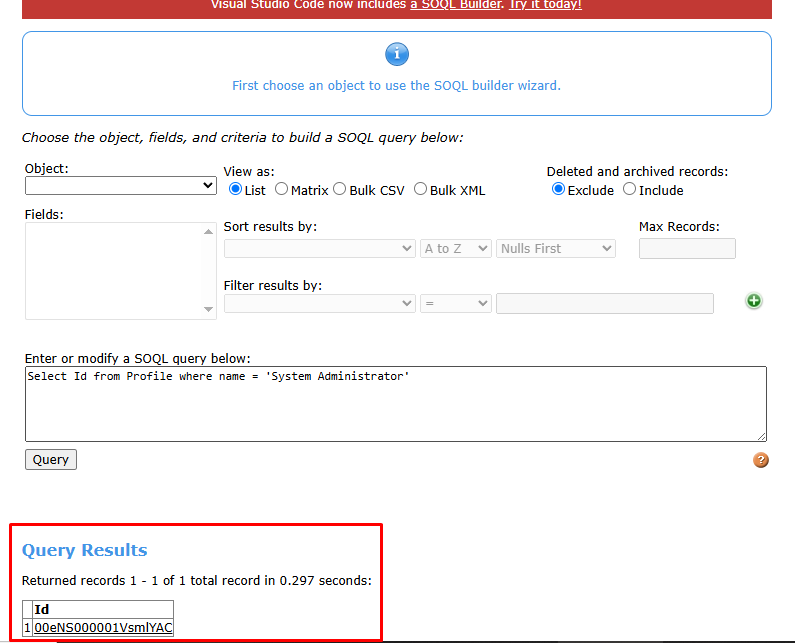This screenshot has height=643, width=795.
Task: Click the orange help question mark icon
Action: click(x=761, y=460)
